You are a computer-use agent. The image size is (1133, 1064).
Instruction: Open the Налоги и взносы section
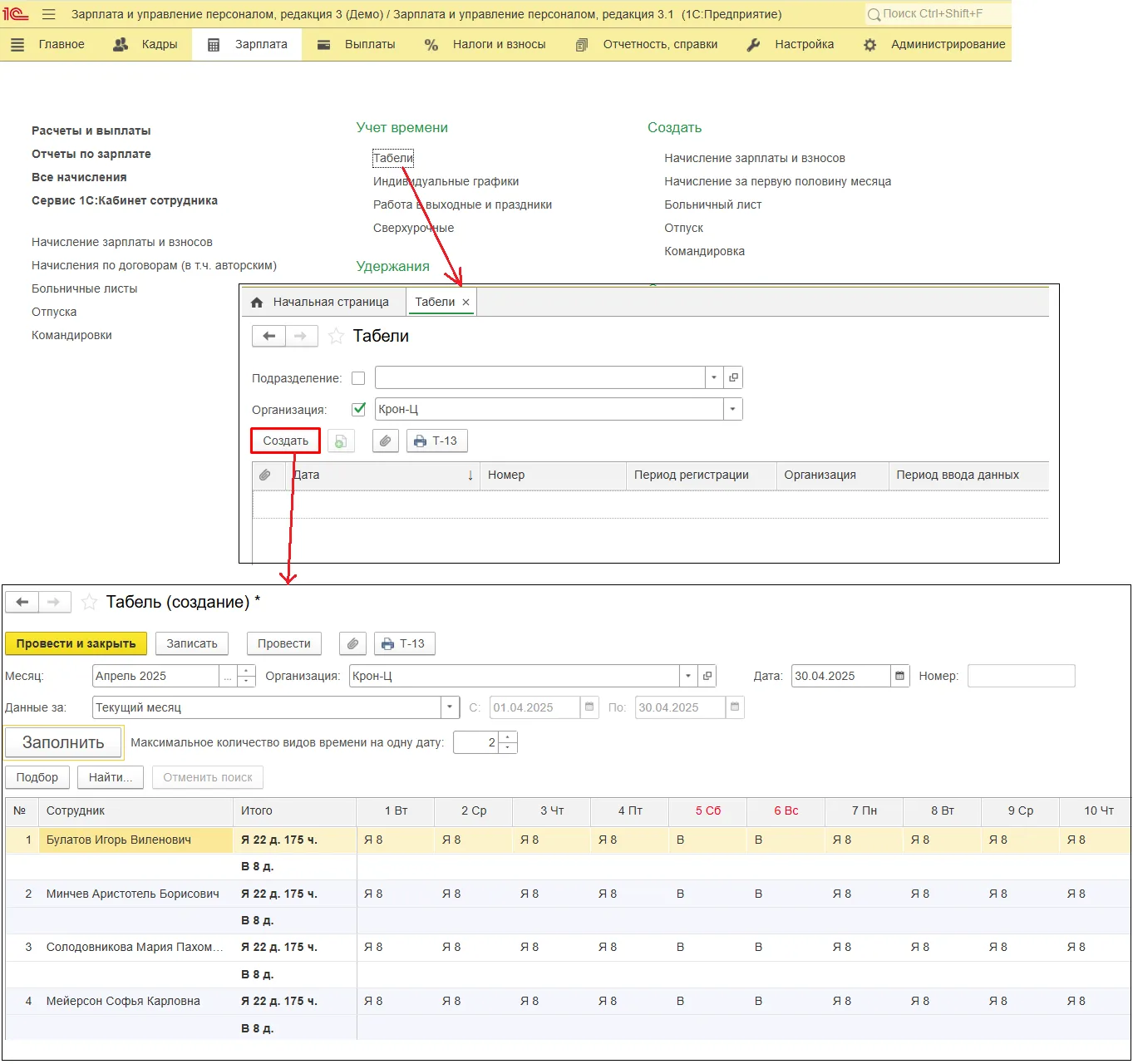click(x=485, y=45)
